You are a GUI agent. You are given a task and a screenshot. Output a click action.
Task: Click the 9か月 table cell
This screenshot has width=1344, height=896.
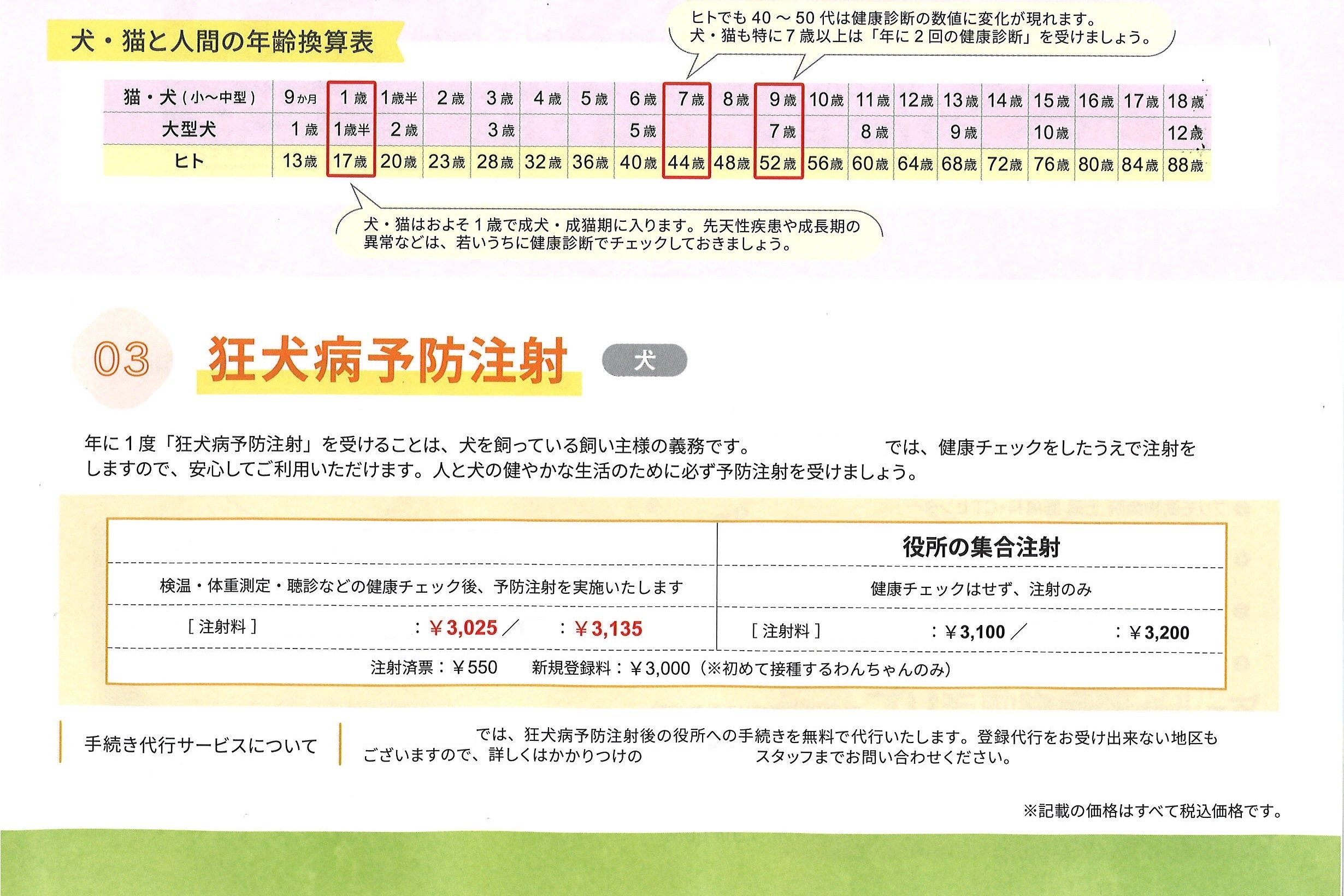coord(300,98)
